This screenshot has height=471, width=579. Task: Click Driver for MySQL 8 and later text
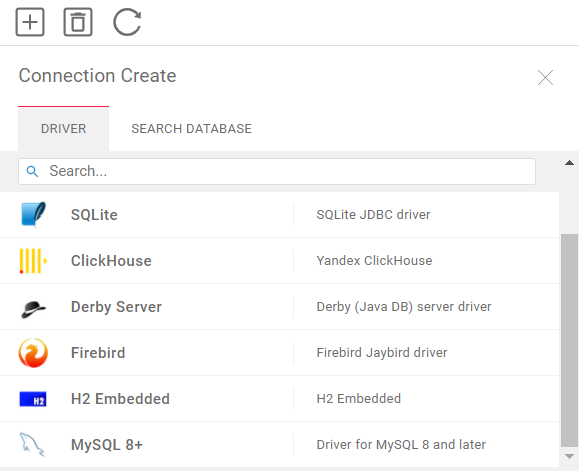click(x=401, y=445)
